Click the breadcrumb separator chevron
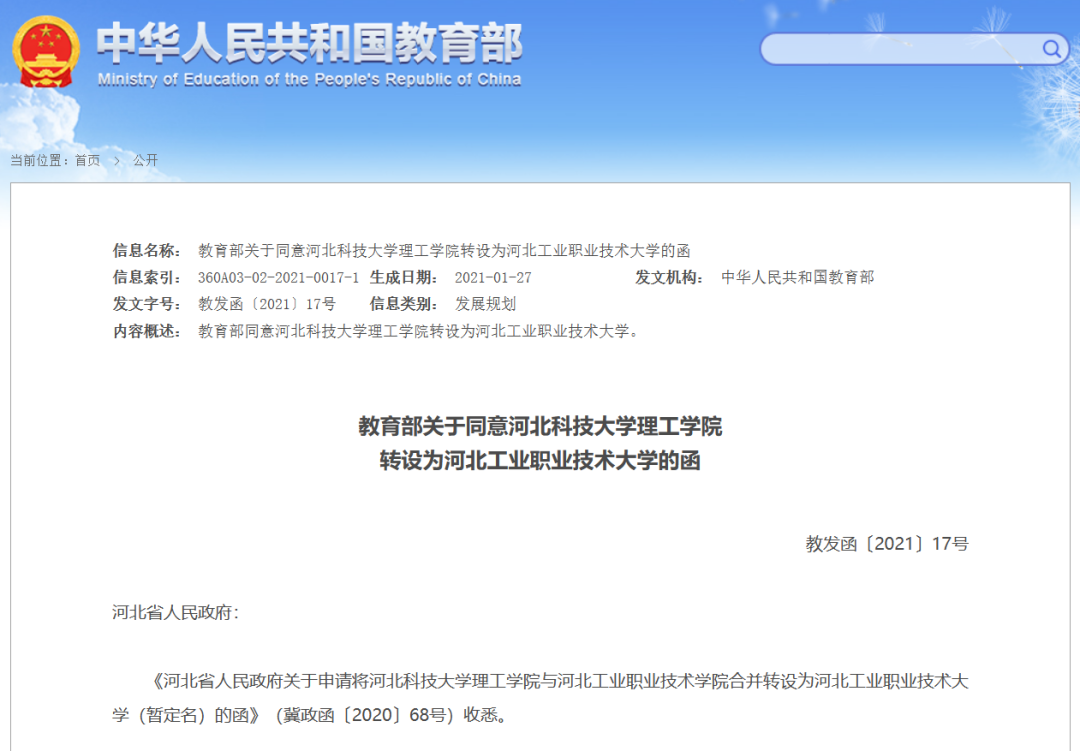This screenshot has height=751, width=1080. (116, 159)
